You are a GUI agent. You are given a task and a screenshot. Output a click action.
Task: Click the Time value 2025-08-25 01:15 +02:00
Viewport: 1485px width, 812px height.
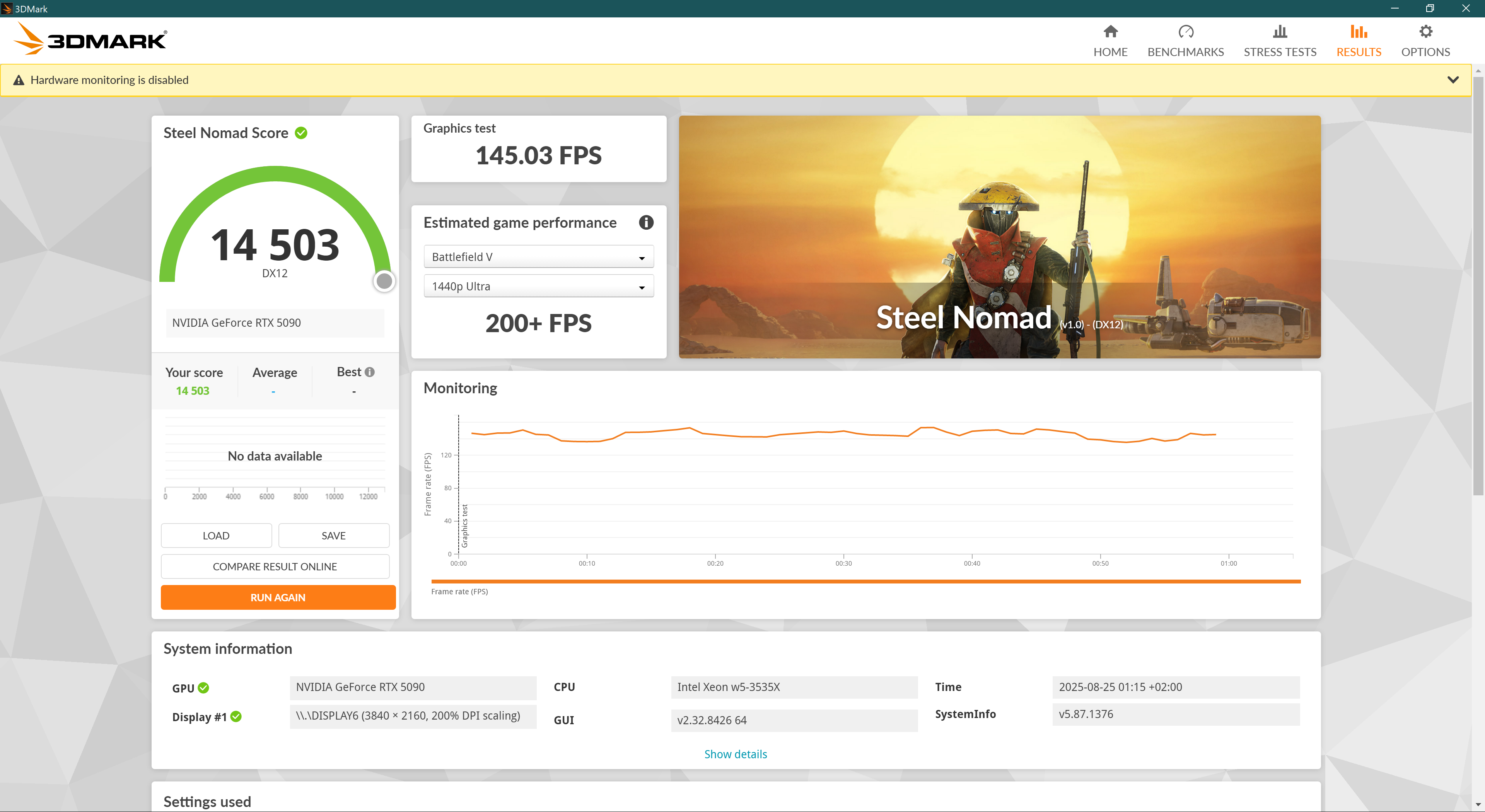1176,687
